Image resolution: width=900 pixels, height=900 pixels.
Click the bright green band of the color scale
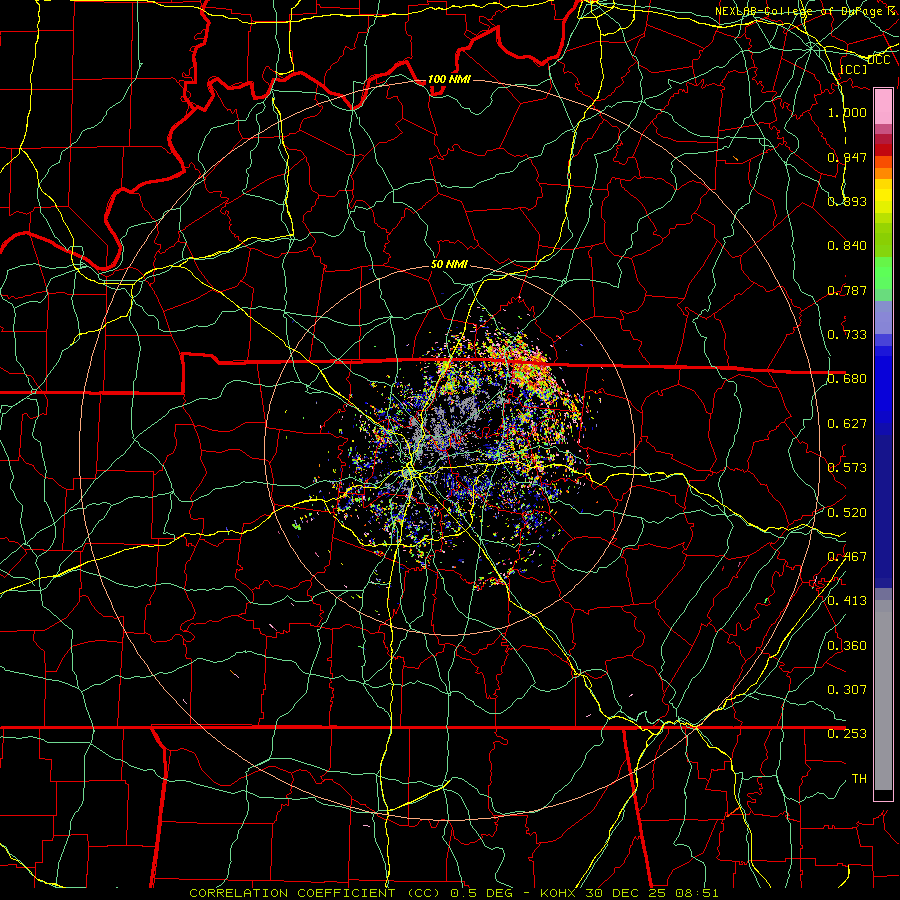(883, 273)
